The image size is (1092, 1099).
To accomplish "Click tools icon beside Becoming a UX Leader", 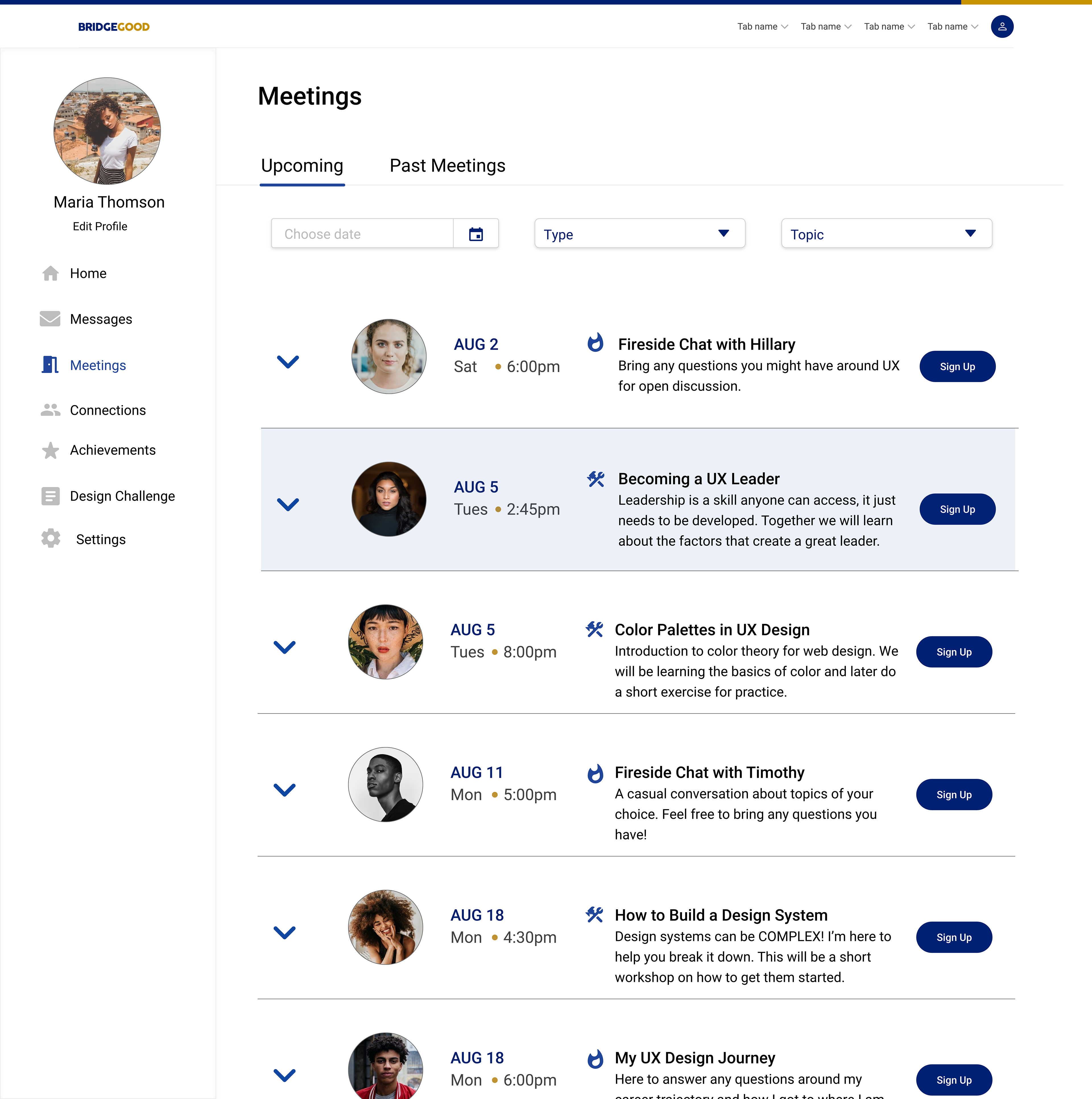I will coord(595,479).
